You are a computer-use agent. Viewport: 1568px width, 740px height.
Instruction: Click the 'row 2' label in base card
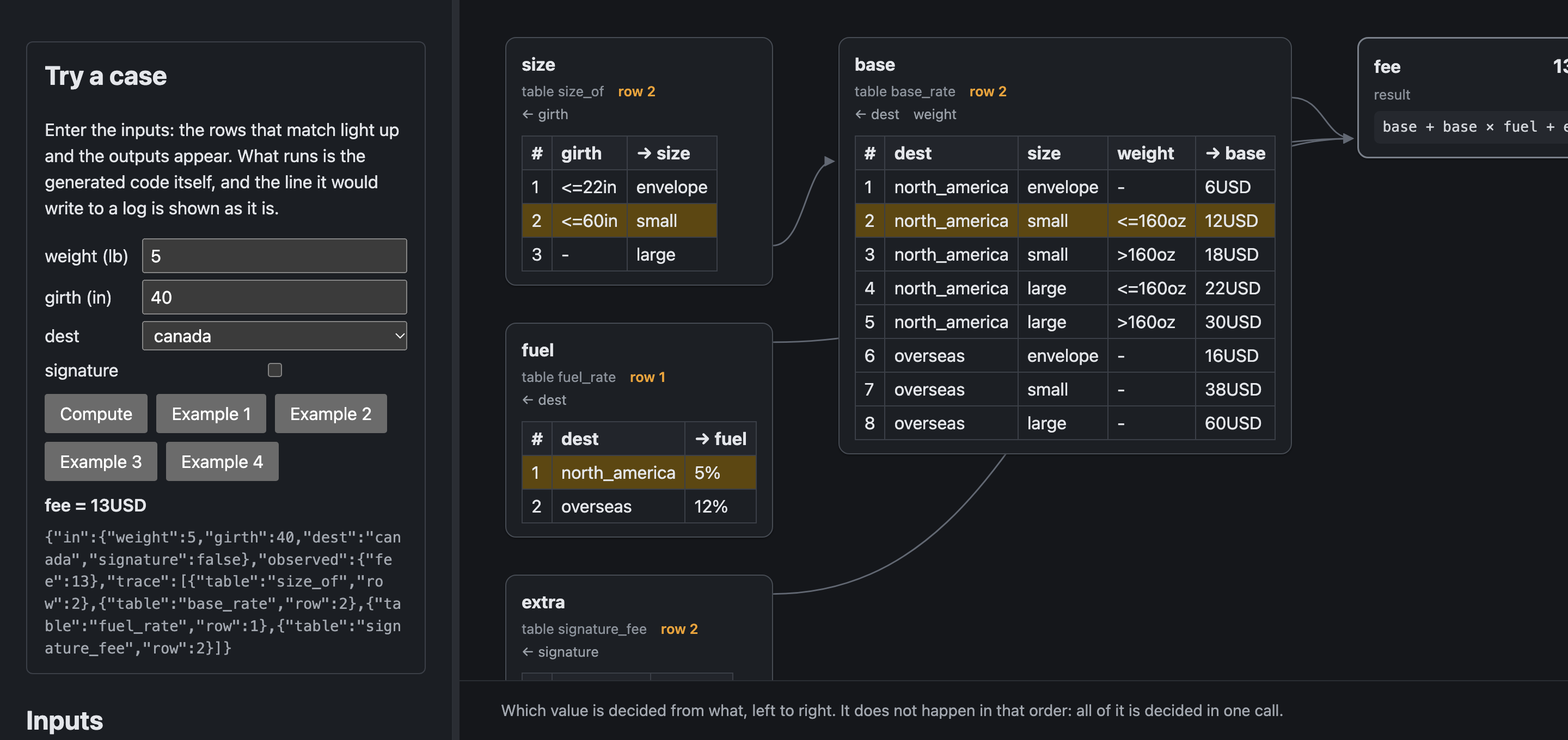[988, 91]
